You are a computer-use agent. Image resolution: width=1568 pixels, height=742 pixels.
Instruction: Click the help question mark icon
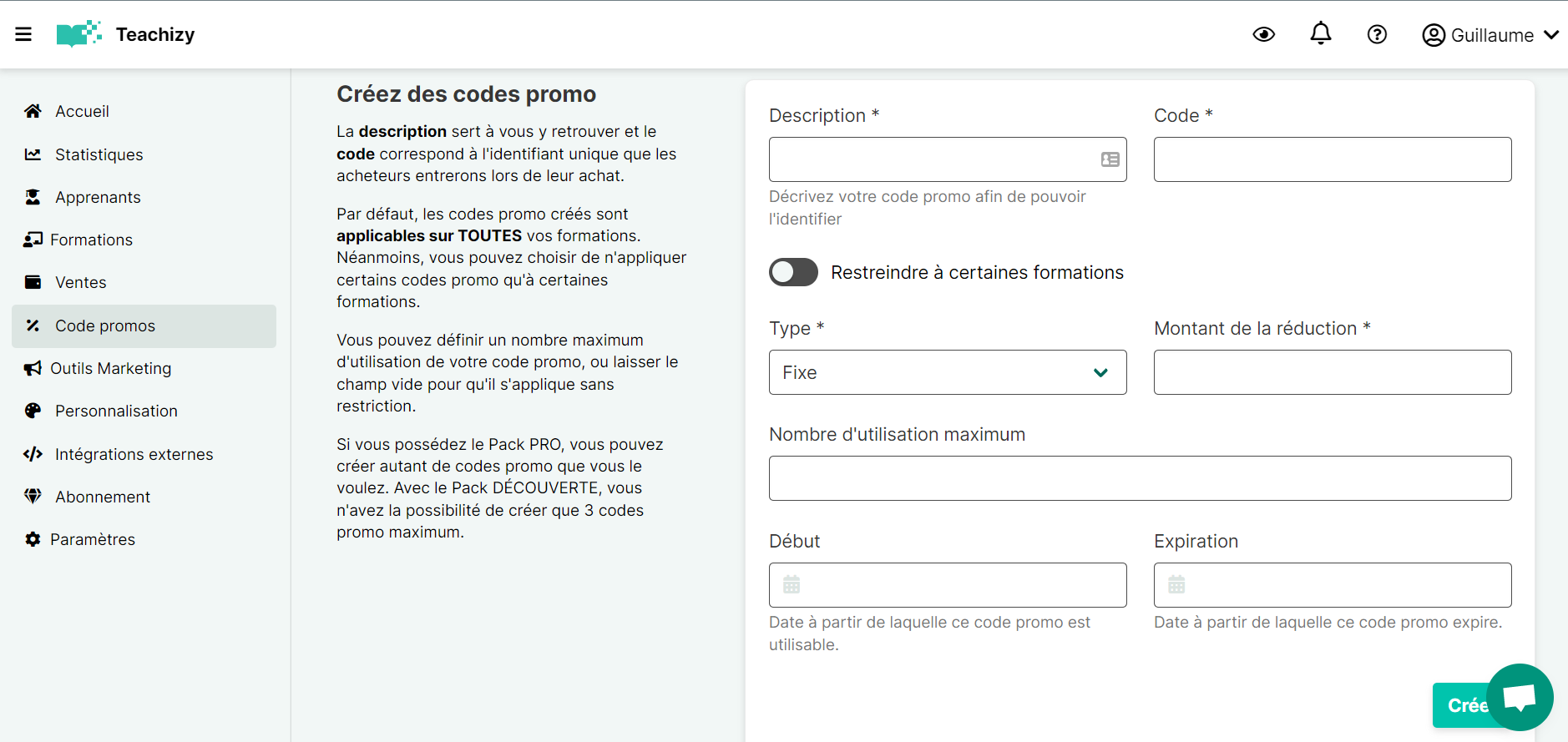[1376, 34]
